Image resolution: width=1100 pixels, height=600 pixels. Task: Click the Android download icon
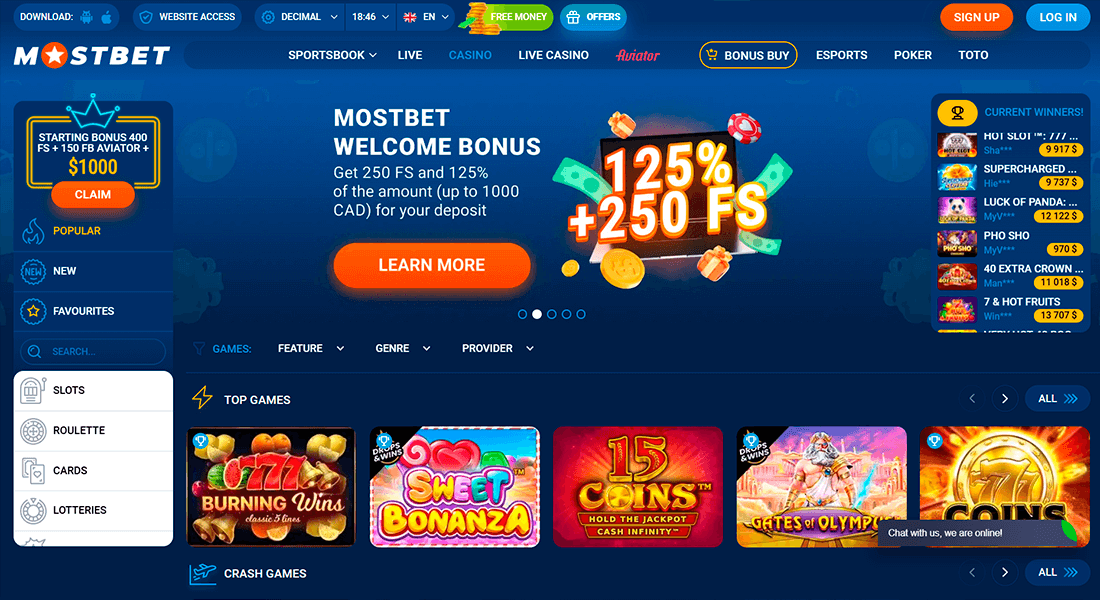point(86,17)
